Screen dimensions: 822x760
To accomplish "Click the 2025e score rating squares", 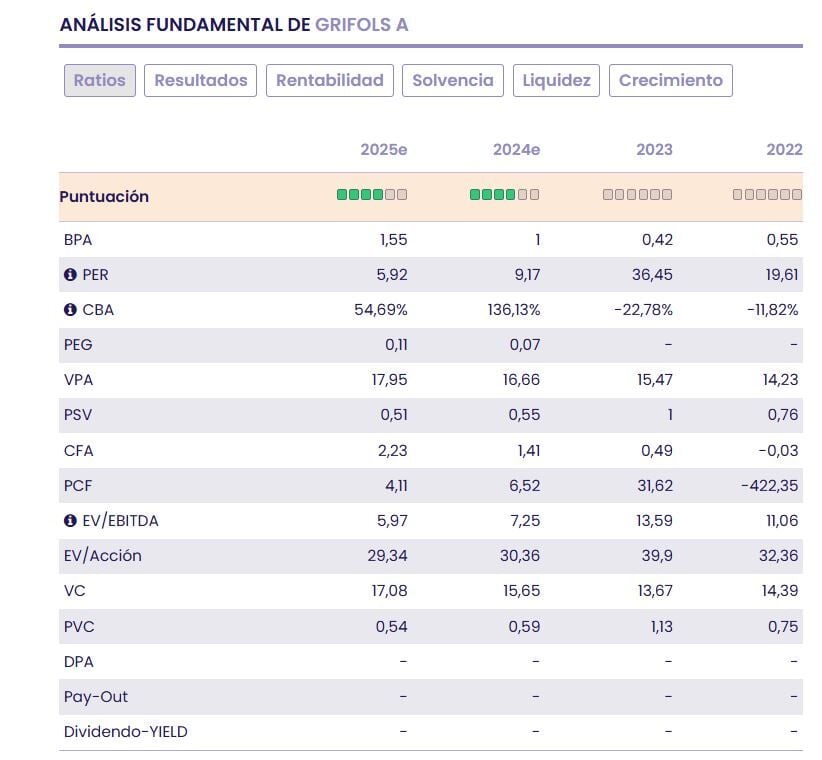I will tap(372, 195).
